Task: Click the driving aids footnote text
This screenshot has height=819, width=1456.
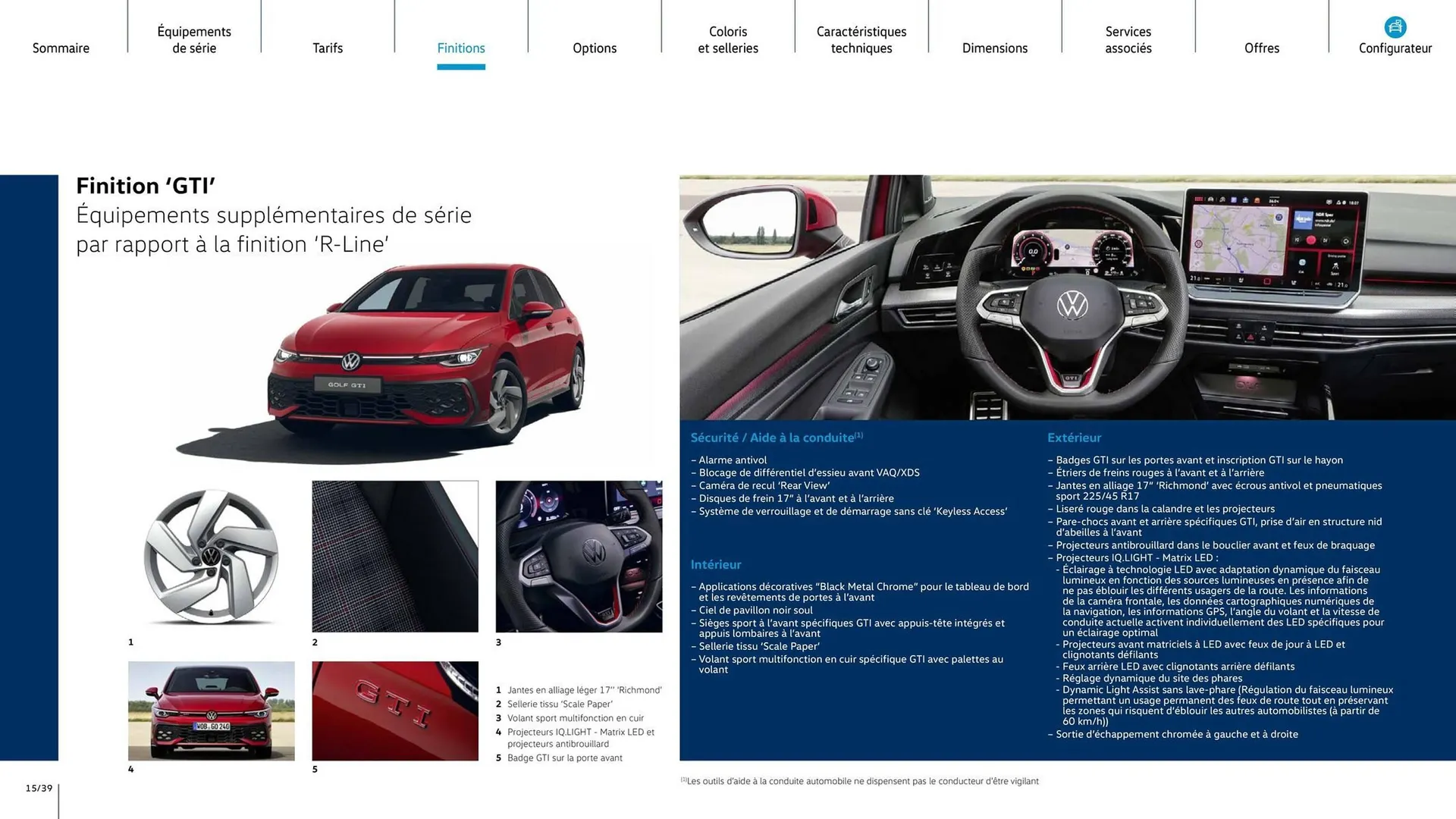Action: click(x=861, y=780)
